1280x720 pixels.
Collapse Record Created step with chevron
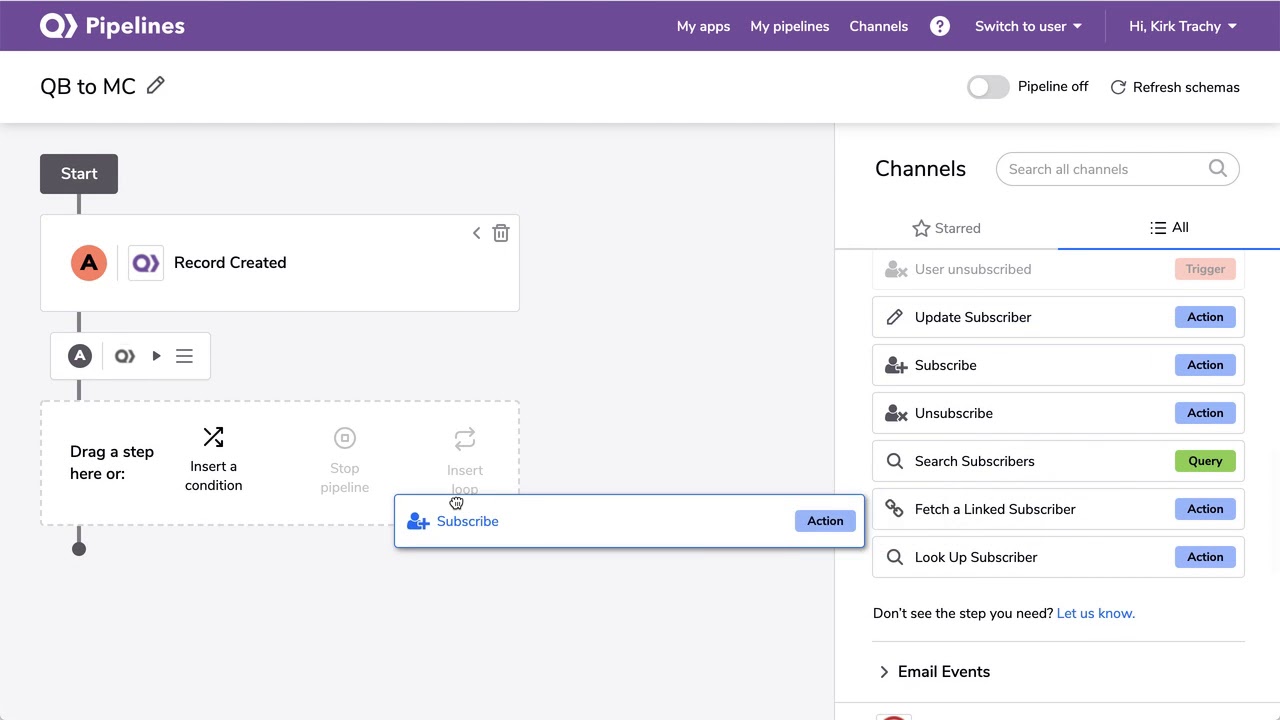pyautogui.click(x=476, y=233)
